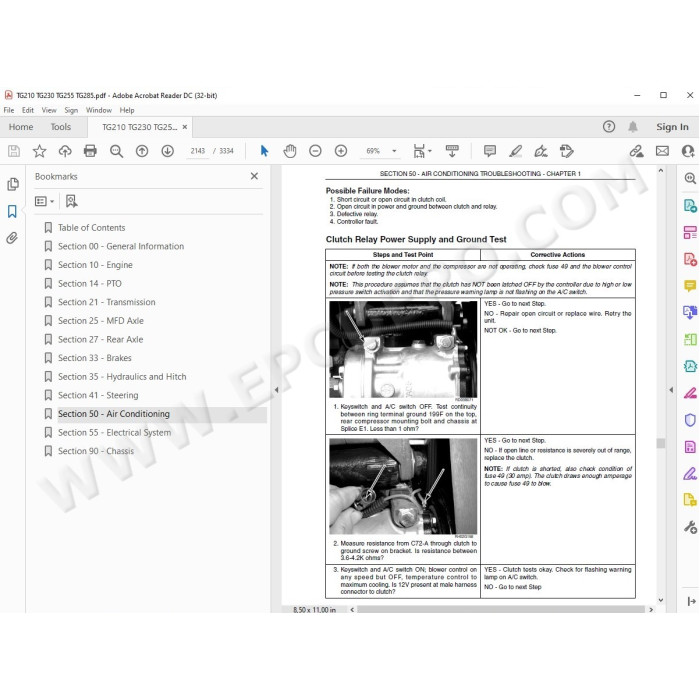The width and height of the screenshot is (700, 700).
Task: Add a sticky note comment
Action: click(490, 151)
